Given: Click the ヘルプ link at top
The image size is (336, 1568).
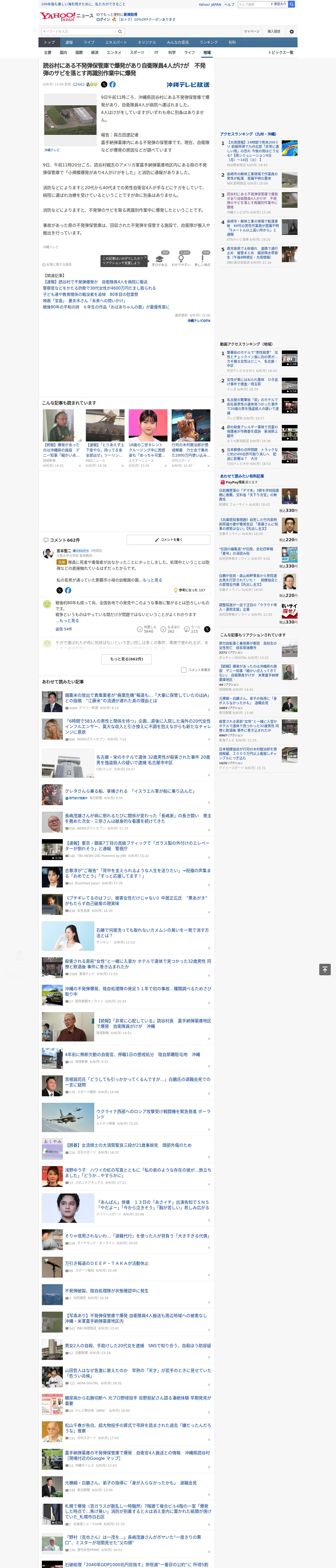Looking at the screenshot, I should pos(229,4).
